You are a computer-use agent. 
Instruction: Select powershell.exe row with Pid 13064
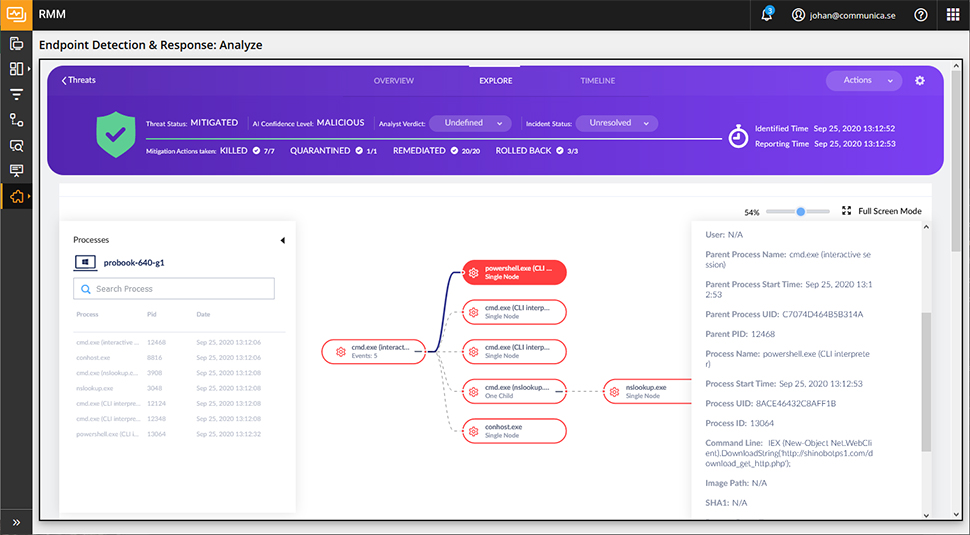pos(179,434)
